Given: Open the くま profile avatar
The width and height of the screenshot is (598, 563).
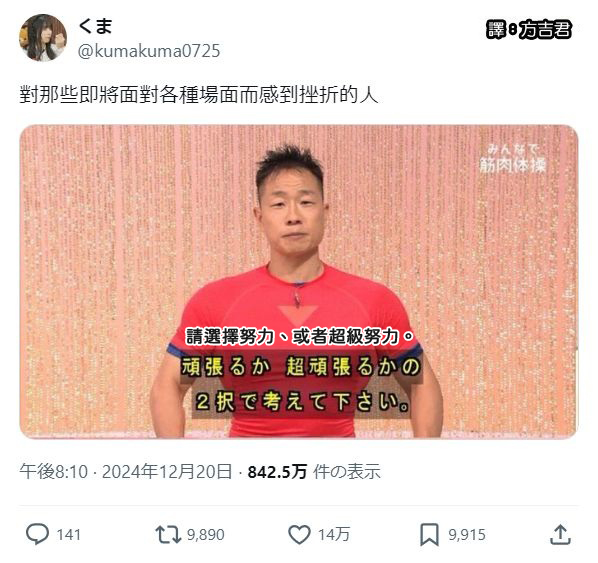Looking at the screenshot, I should coord(43,37).
